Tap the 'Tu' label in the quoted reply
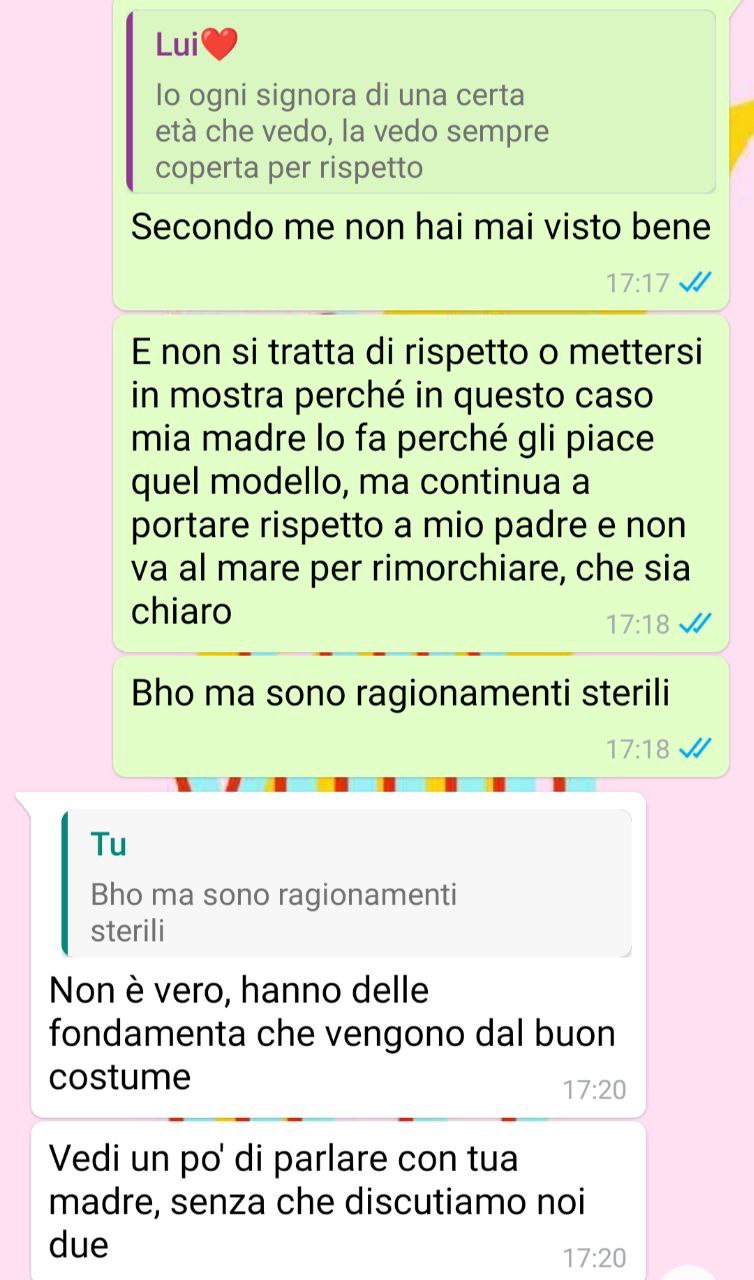Image resolution: width=754 pixels, height=1280 pixels. [x=108, y=845]
